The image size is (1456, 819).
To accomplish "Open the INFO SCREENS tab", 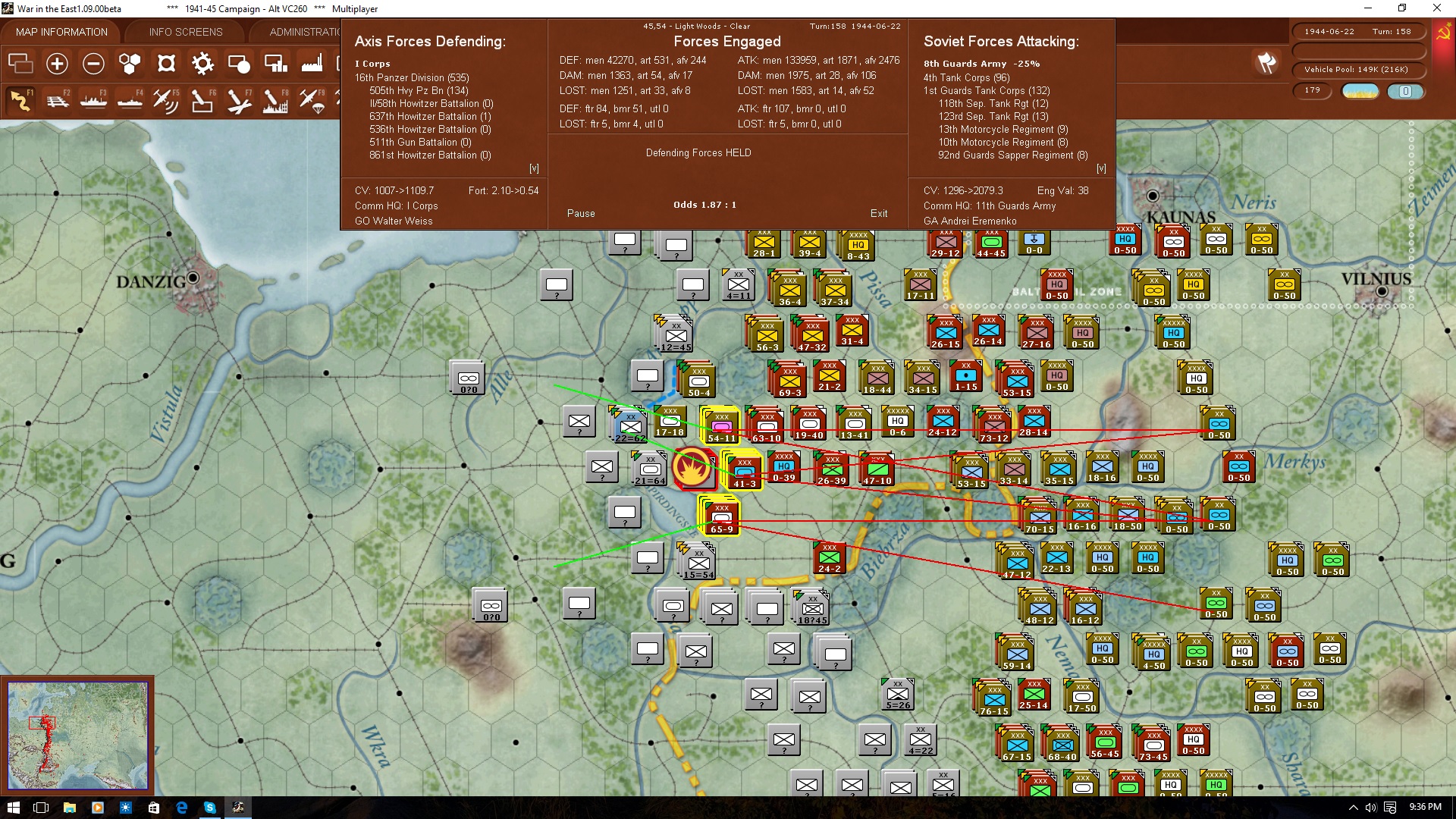I will point(186,32).
